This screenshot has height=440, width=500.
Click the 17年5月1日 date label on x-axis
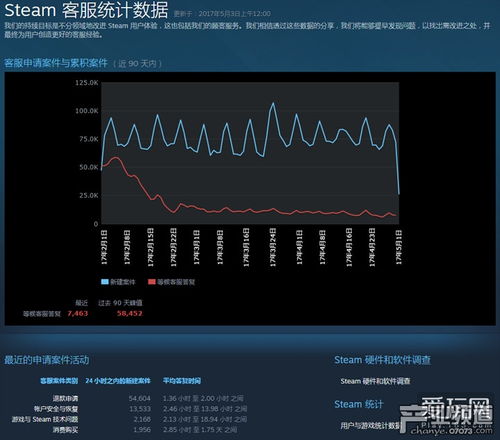click(399, 247)
